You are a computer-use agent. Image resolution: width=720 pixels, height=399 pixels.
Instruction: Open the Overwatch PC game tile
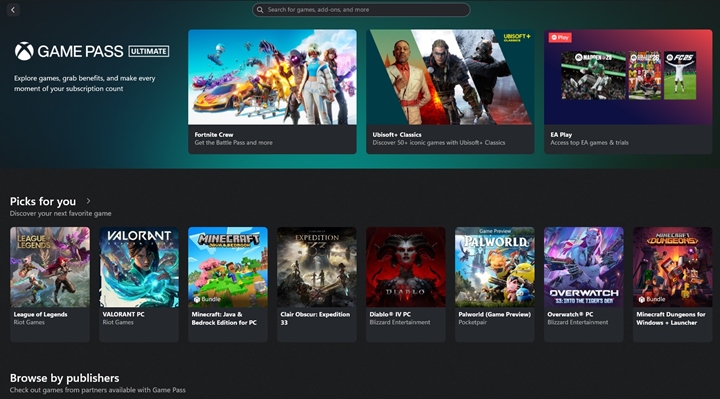pos(584,284)
